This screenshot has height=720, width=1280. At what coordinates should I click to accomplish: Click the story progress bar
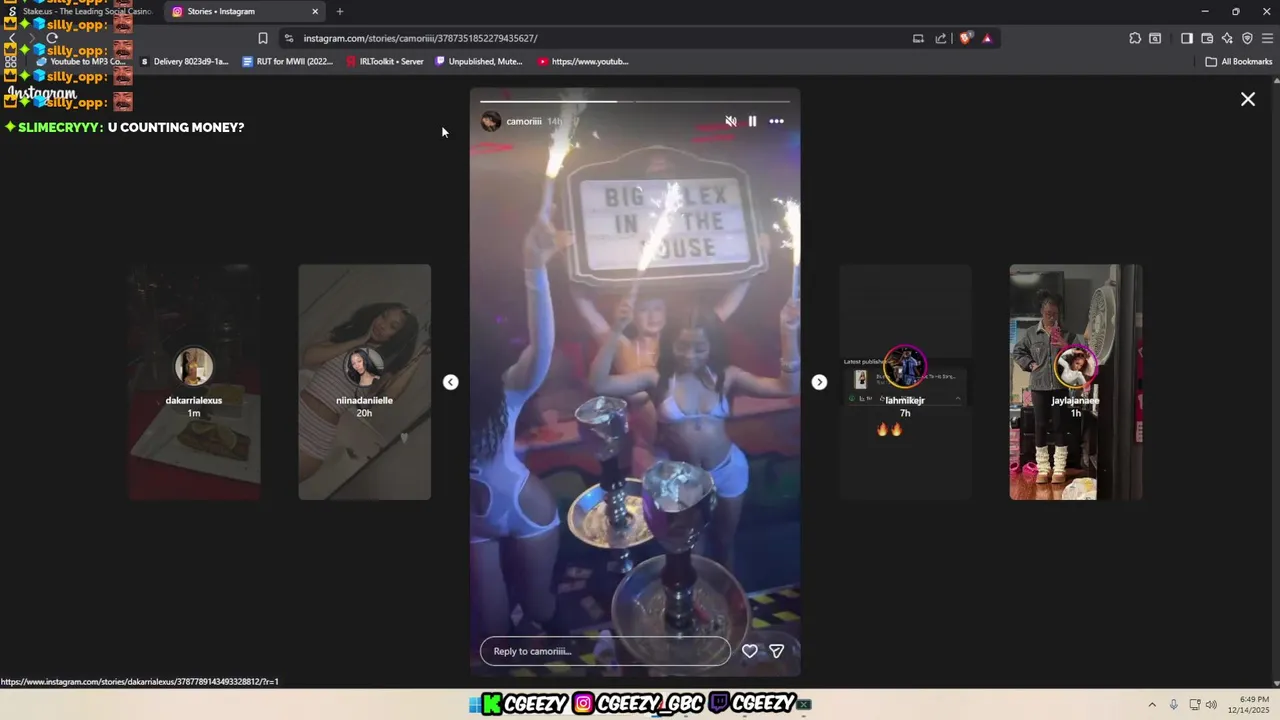[635, 101]
